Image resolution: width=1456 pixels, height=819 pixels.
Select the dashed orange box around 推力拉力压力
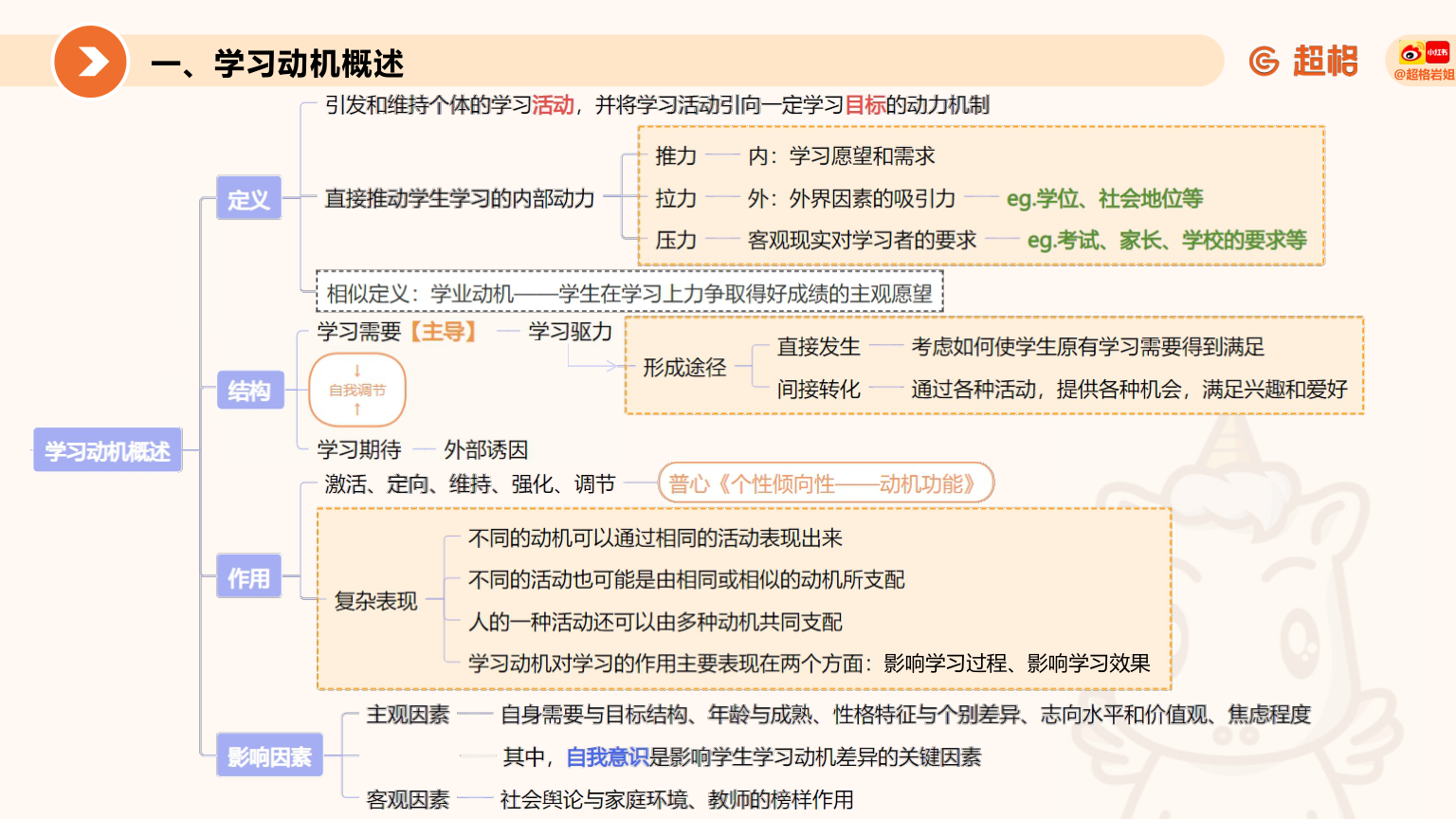983,195
